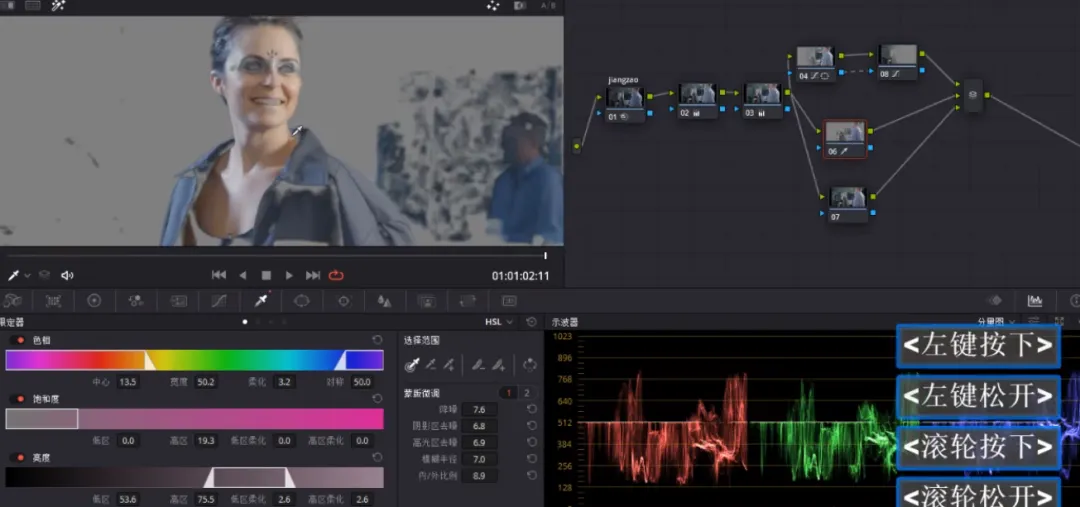Open the Power Window palette

[302, 301]
